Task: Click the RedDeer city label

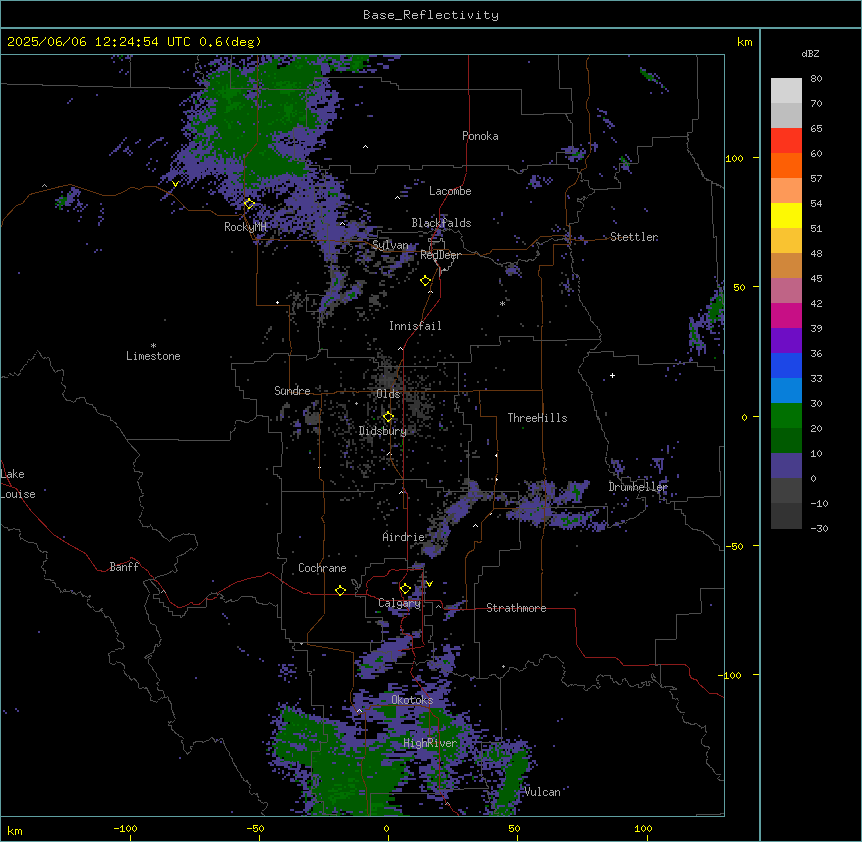Action: pos(440,255)
